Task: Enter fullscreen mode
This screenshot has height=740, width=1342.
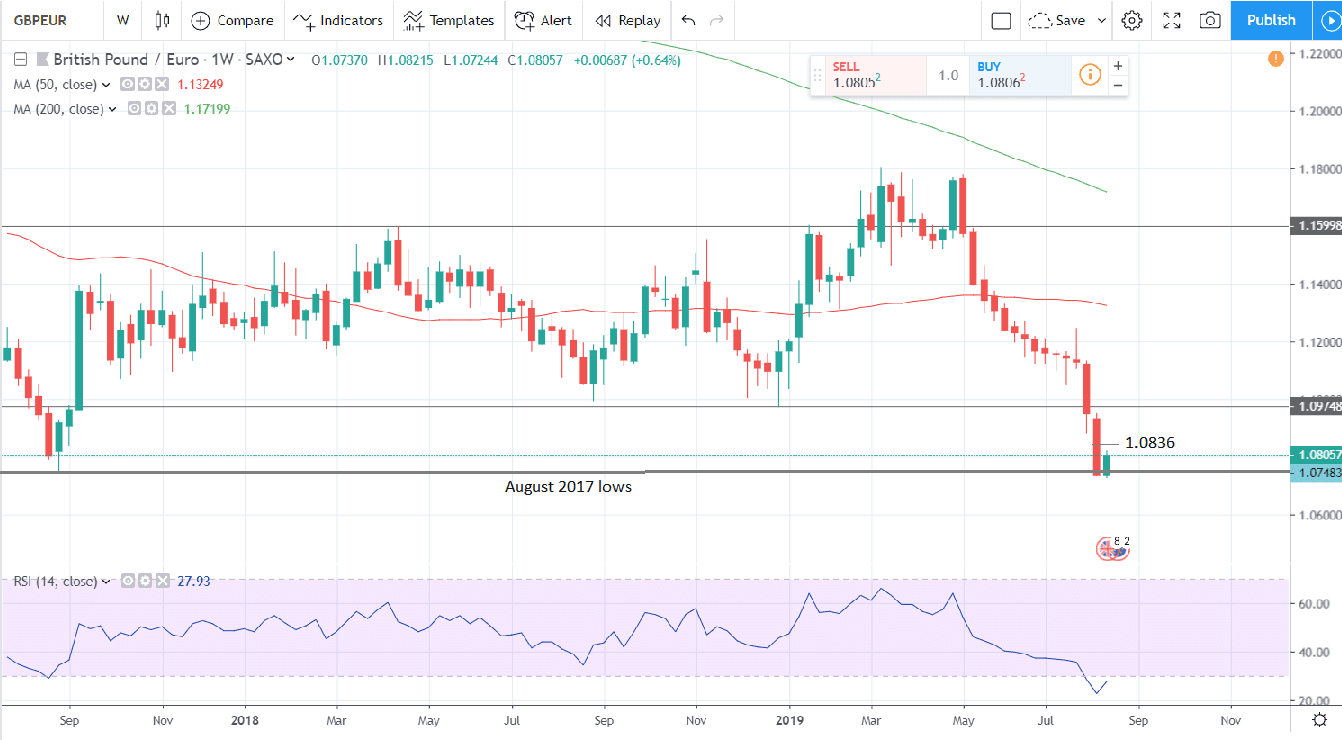Action: tap(1172, 20)
